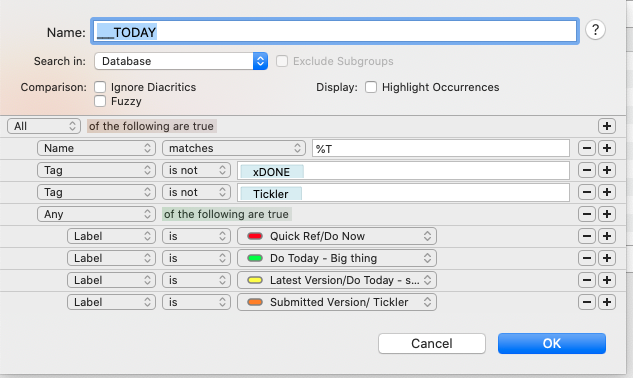633x378 pixels.
Task: Remove the Tag is not Tickler row
Action: (x=587, y=192)
